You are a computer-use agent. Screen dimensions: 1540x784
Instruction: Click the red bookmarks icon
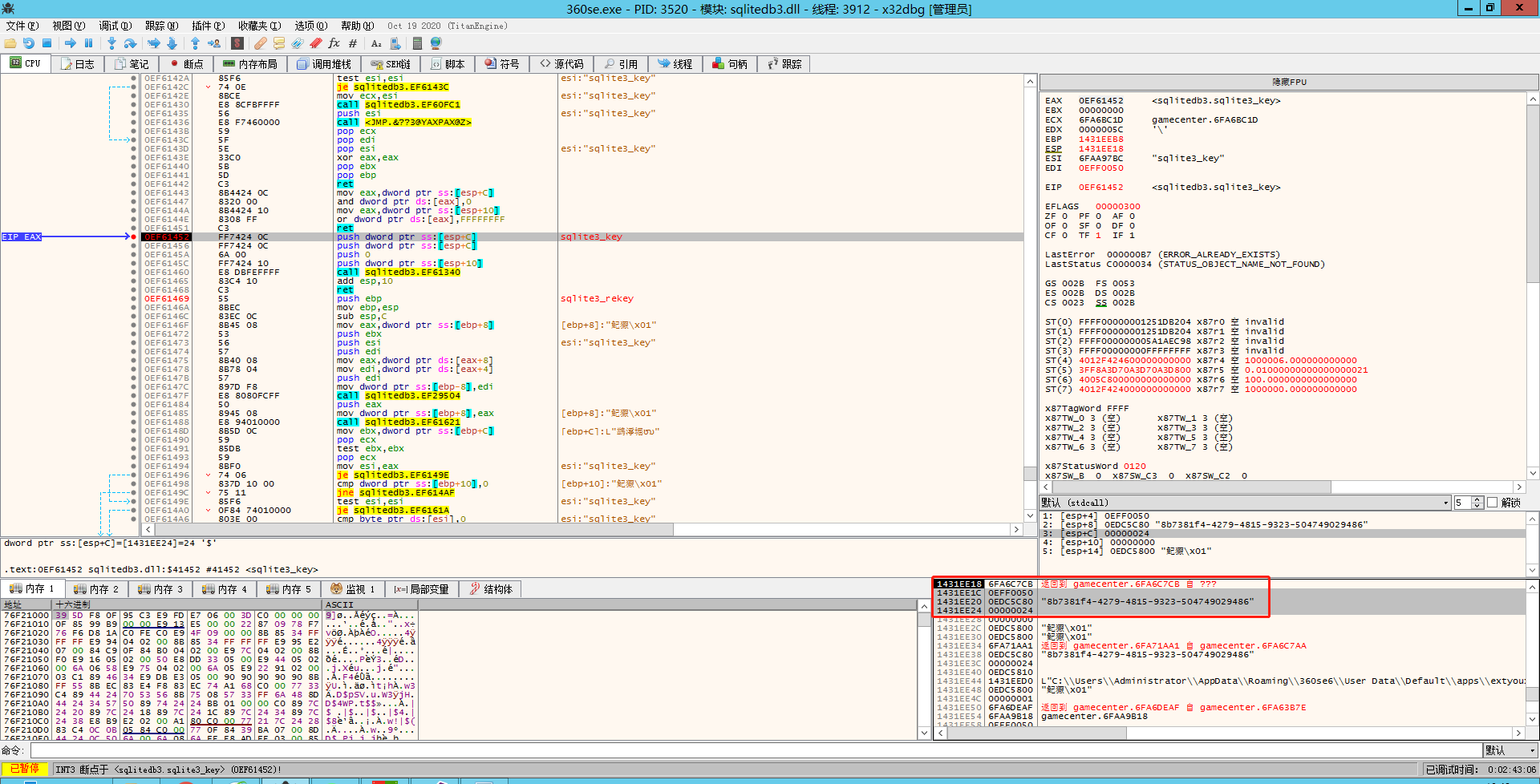click(x=316, y=43)
